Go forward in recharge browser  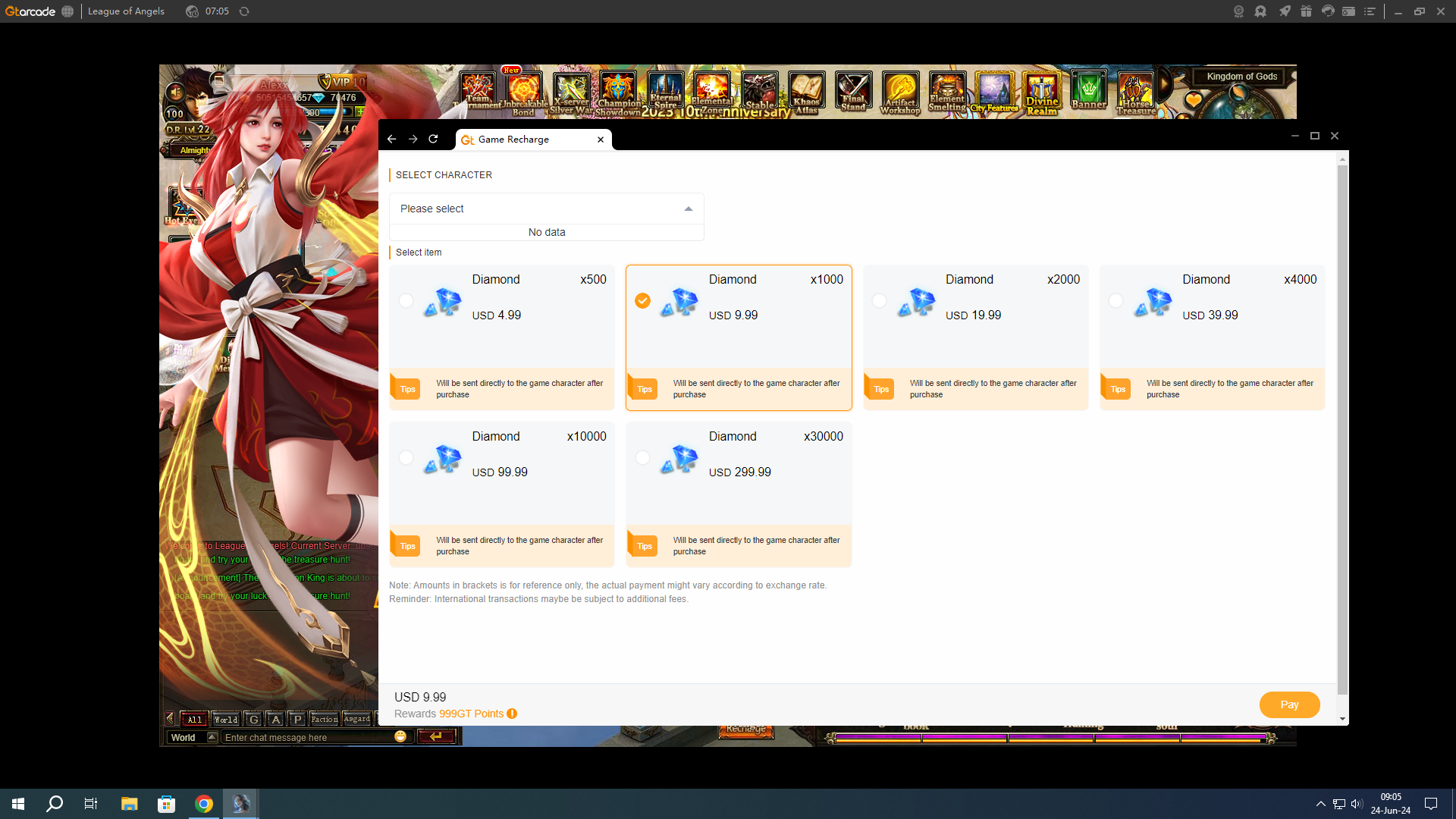pyautogui.click(x=413, y=139)
